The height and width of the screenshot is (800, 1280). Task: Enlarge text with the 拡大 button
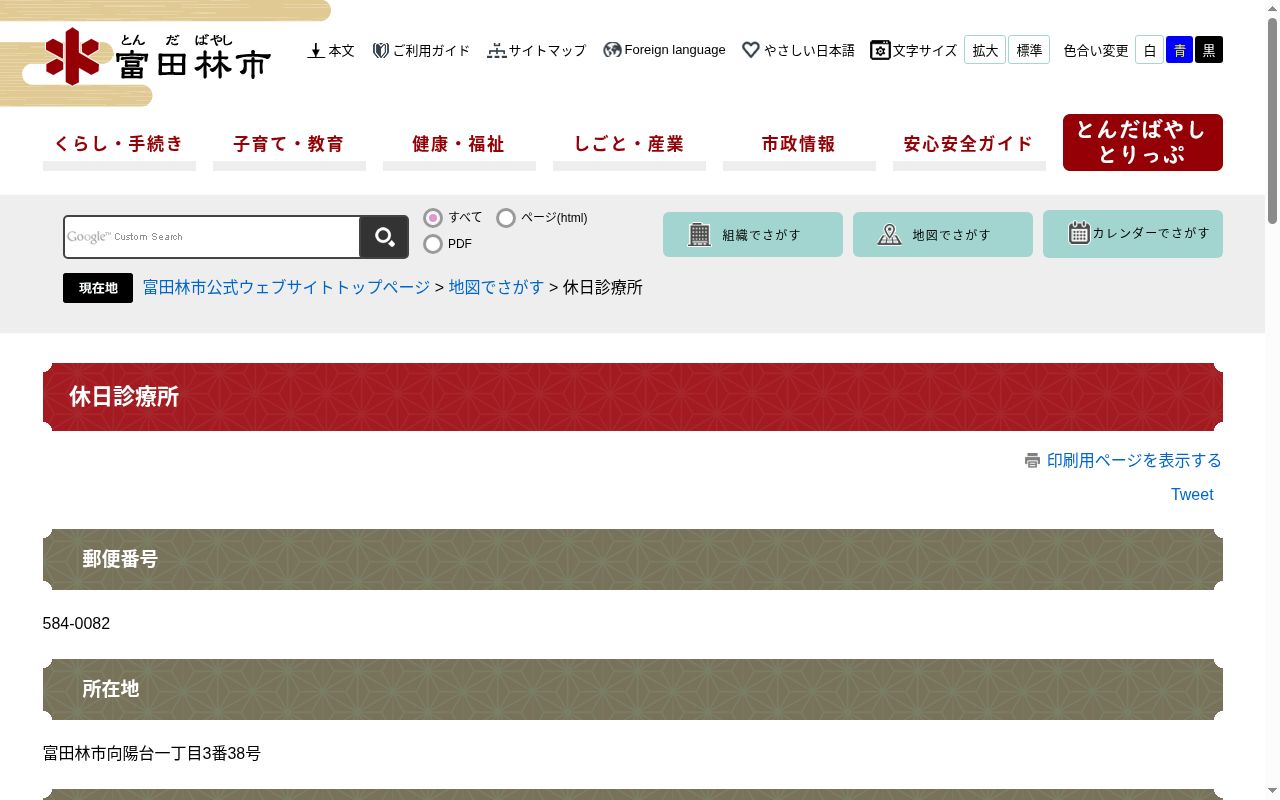tap(985, 50)
